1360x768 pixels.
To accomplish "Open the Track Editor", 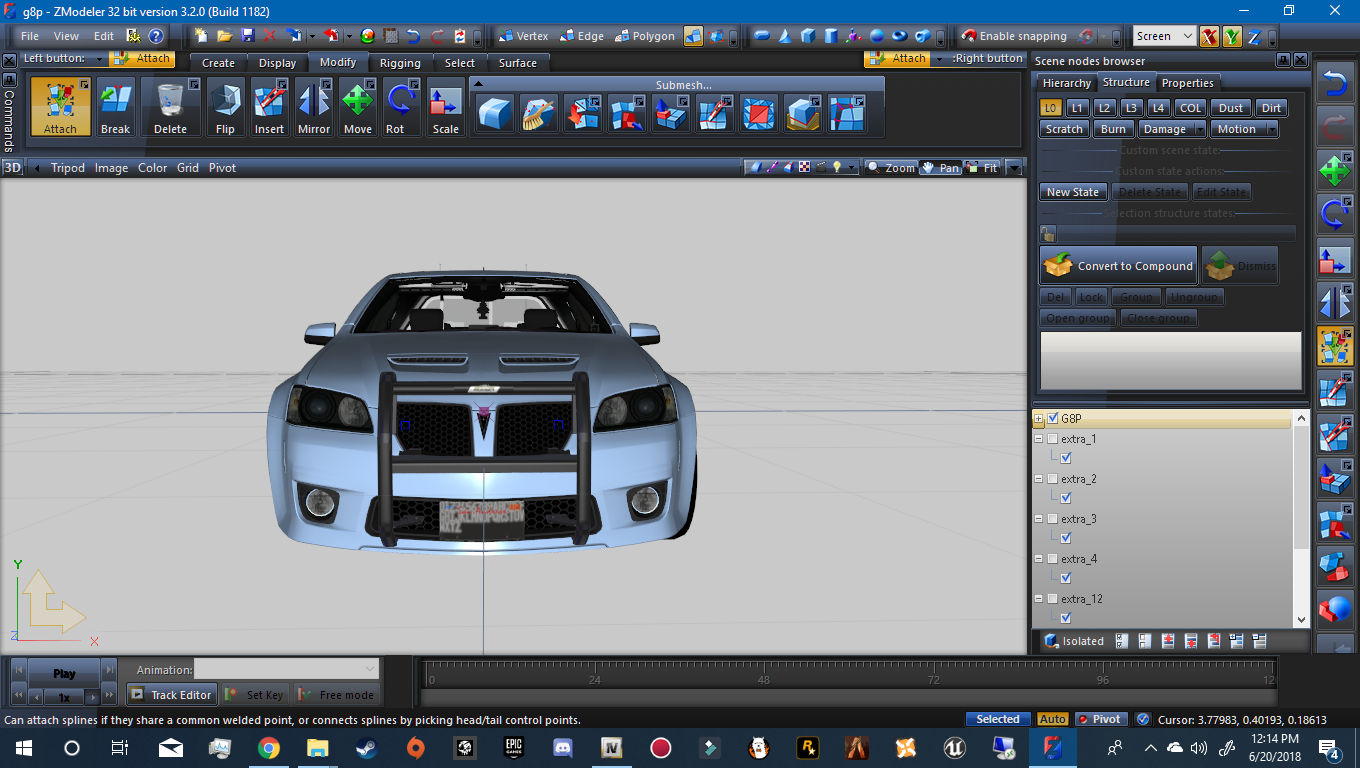I will [171, 695].
